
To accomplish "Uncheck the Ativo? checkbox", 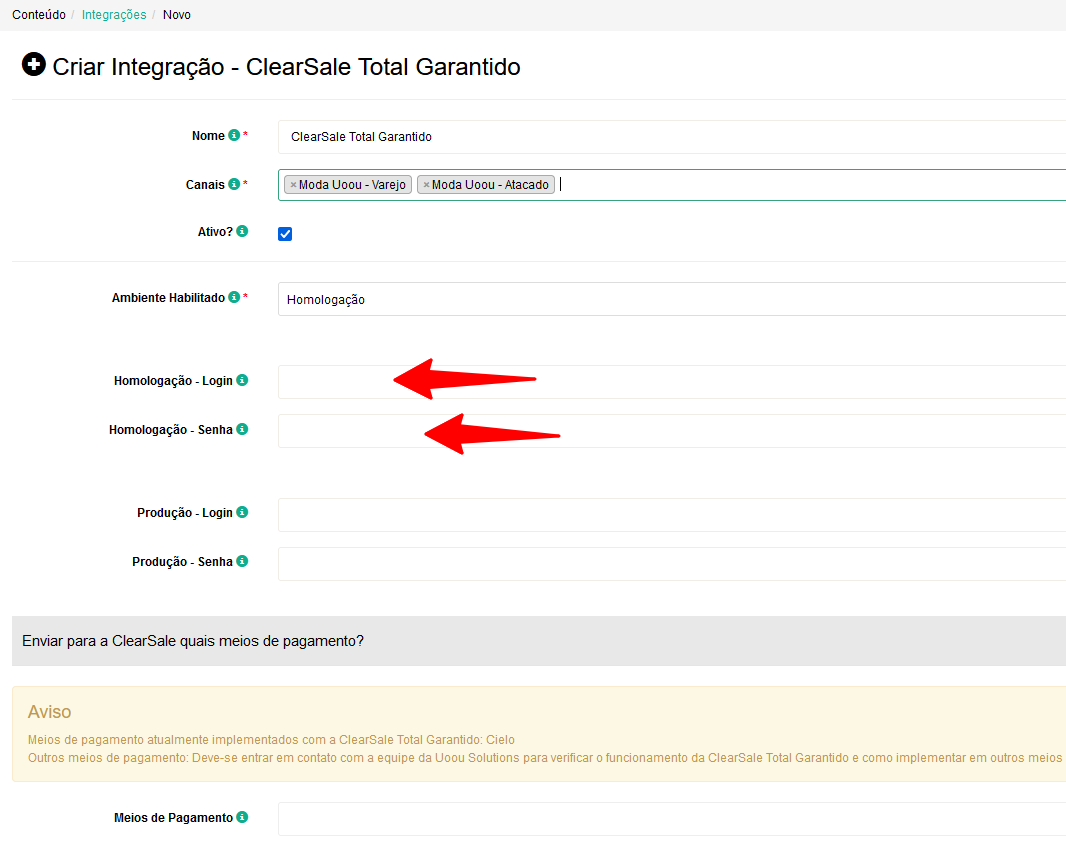I will click(x=285, y=234).
